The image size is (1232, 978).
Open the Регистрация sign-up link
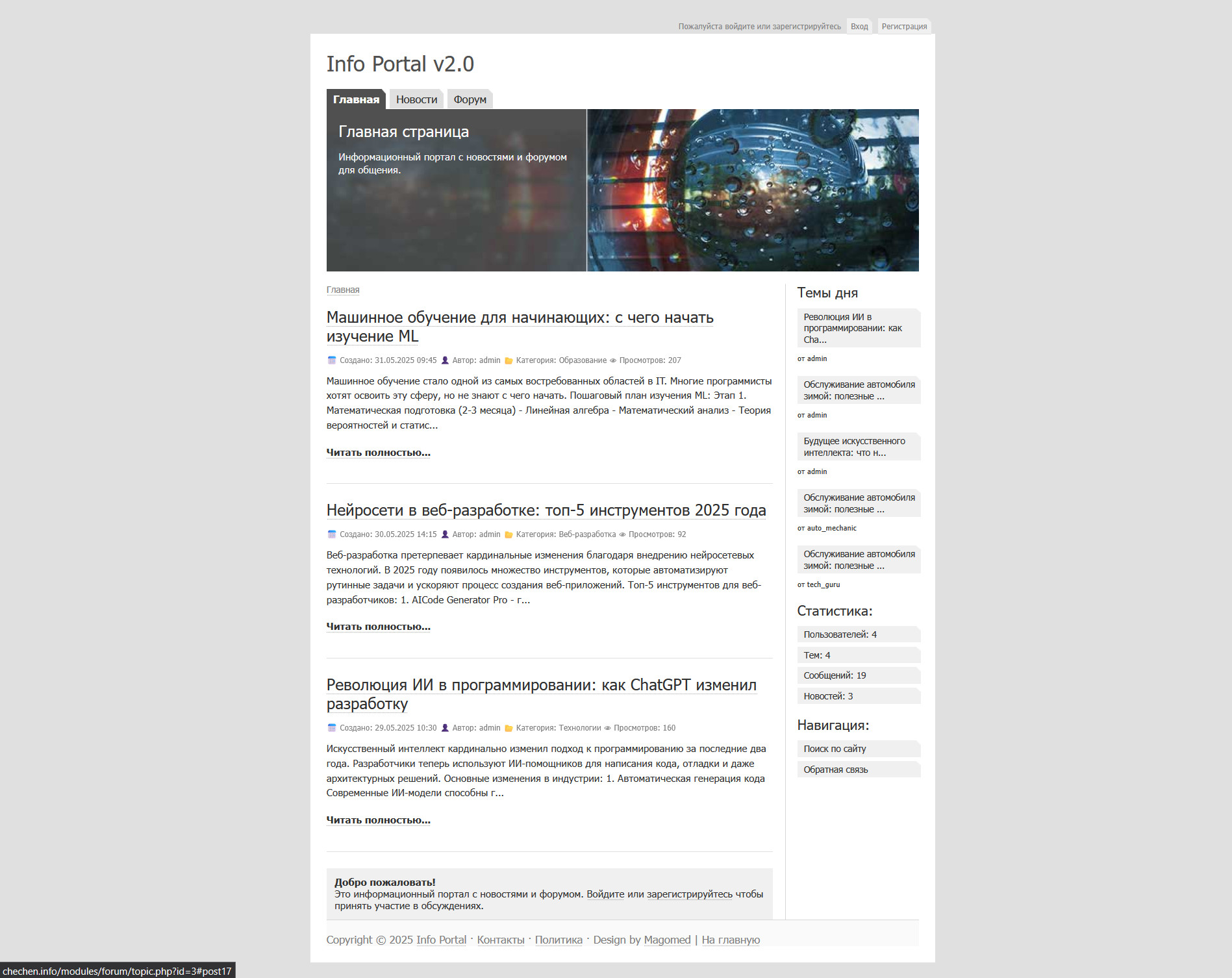pos(904,27)
